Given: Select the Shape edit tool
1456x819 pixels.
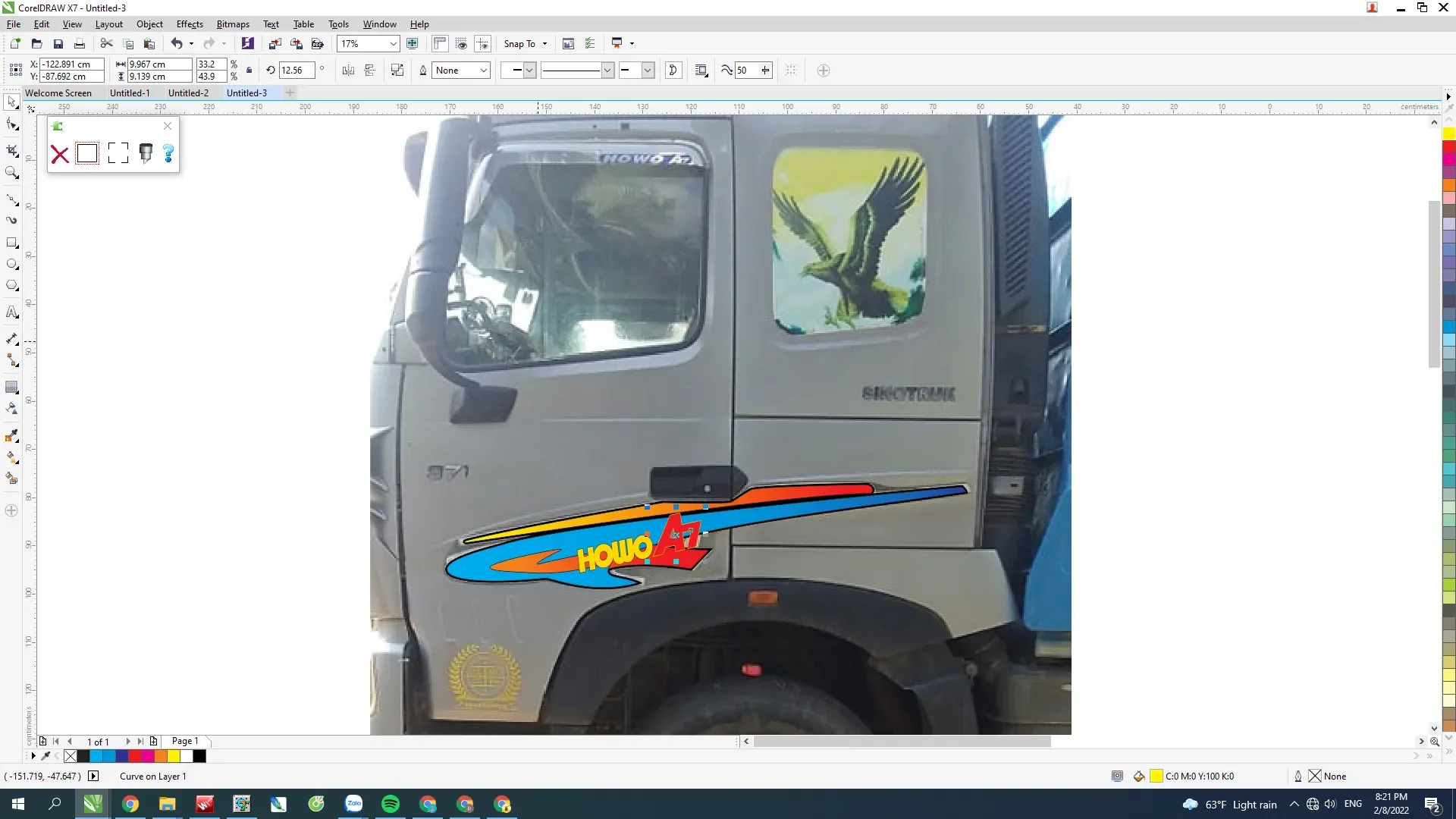Looking at the screenshot, I should point(12,125).
